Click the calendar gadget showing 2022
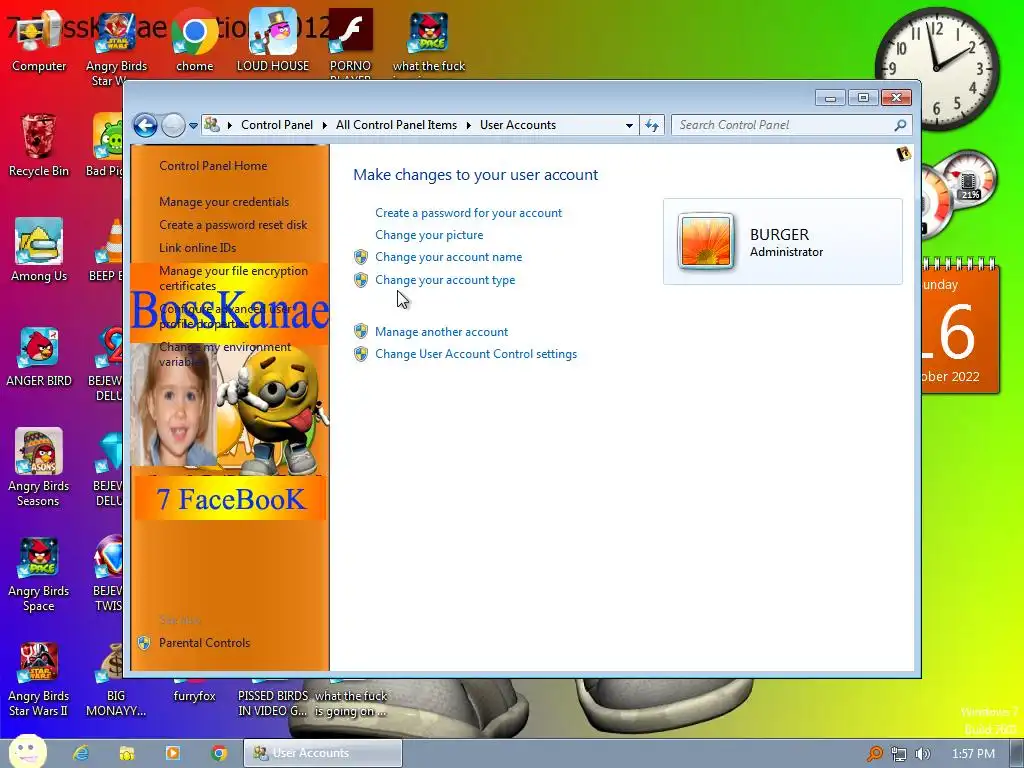 [961, 327]
